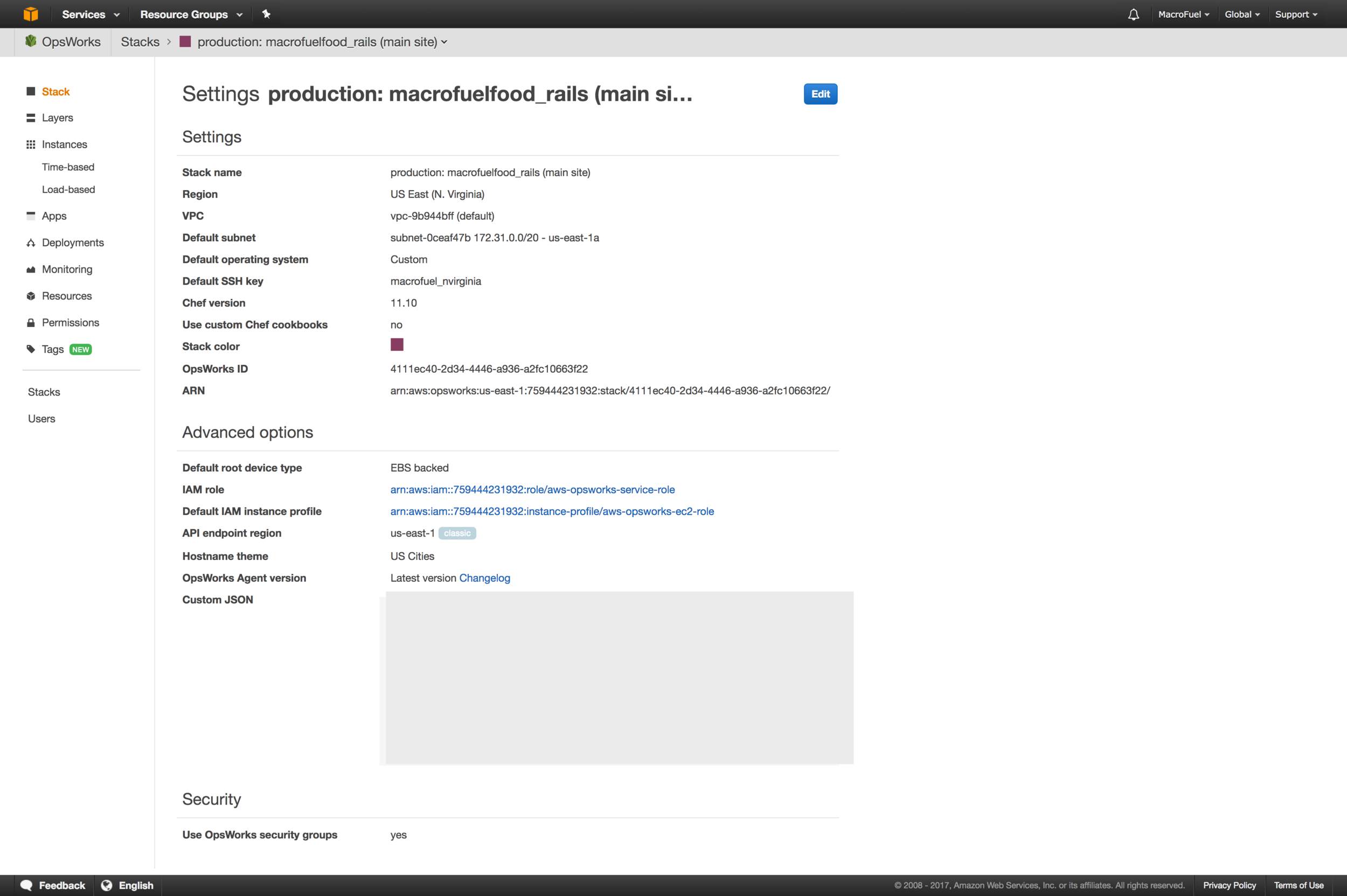
Task: Open the Stacks list link in sidebar
Action: tap(44, 392)
